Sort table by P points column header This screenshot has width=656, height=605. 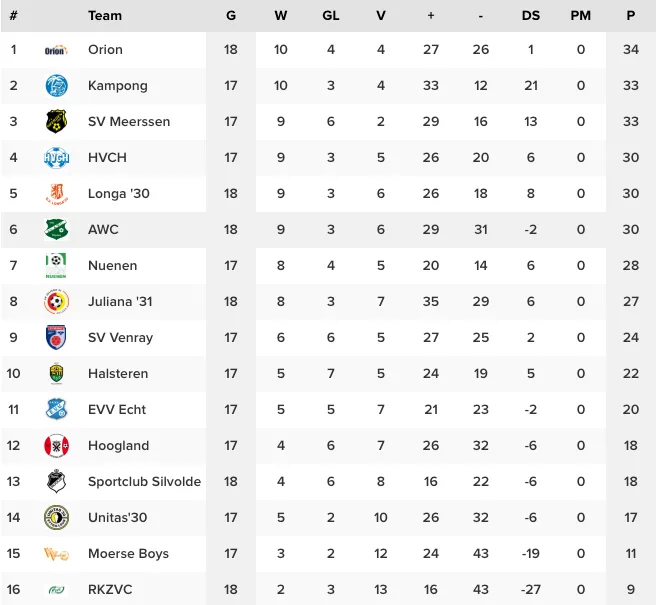tap(630, 16)
